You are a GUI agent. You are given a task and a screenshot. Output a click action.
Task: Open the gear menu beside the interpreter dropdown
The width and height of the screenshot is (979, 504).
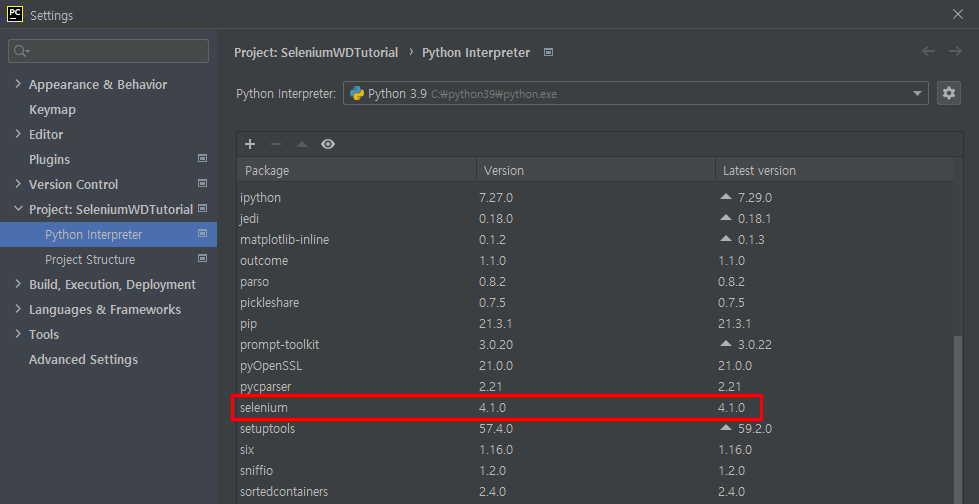pos(949,94)
